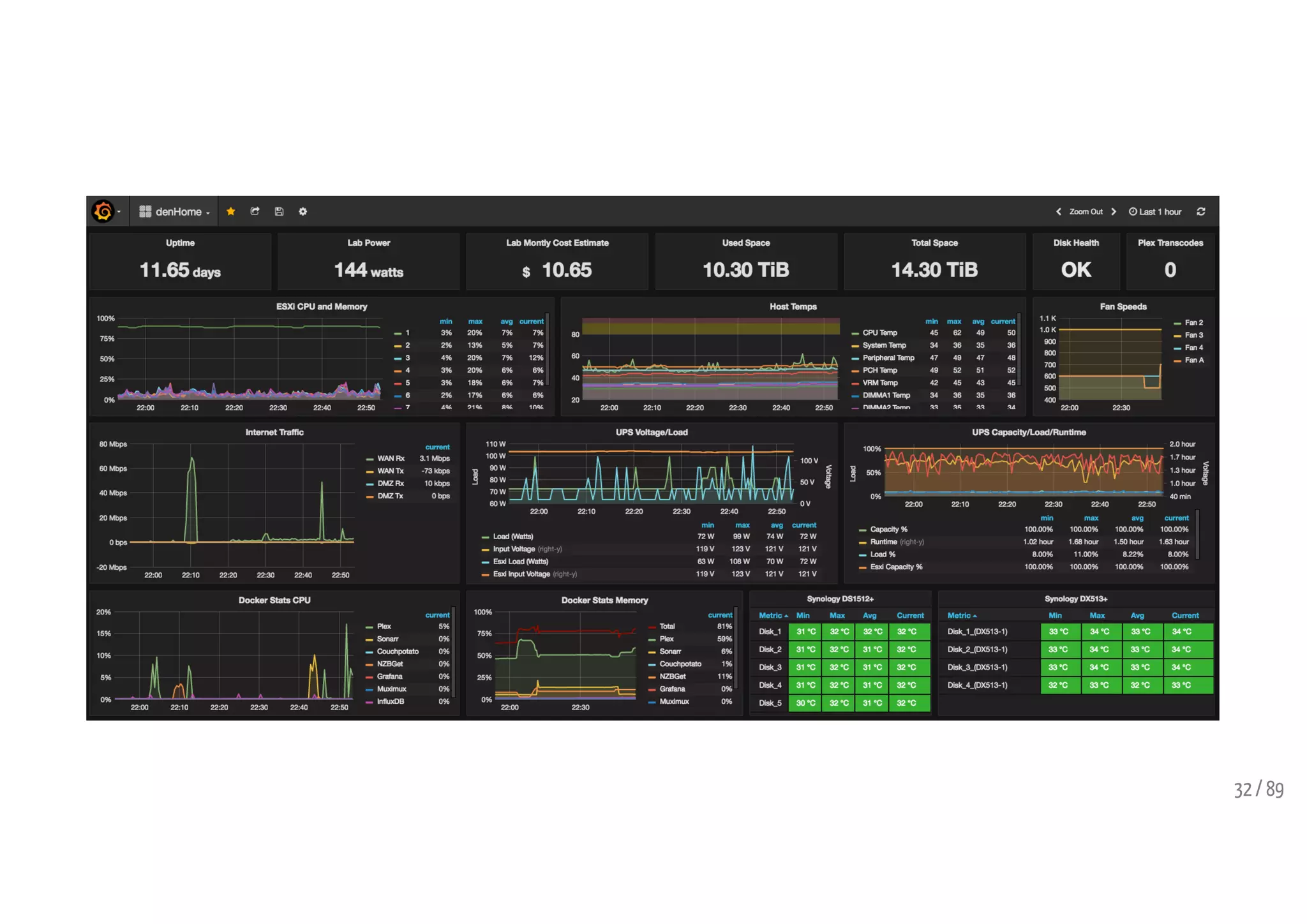
Task: Toggle WAN Rx series in Internet Traffic
Action: point(391,458)
